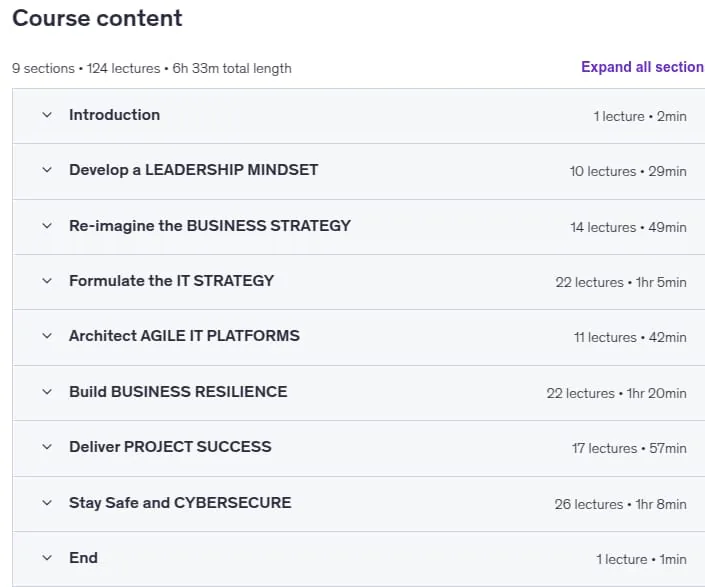Open Re-imagine the BUSINESS STRATEGY title
705x587 pixels.
point(210,226)
